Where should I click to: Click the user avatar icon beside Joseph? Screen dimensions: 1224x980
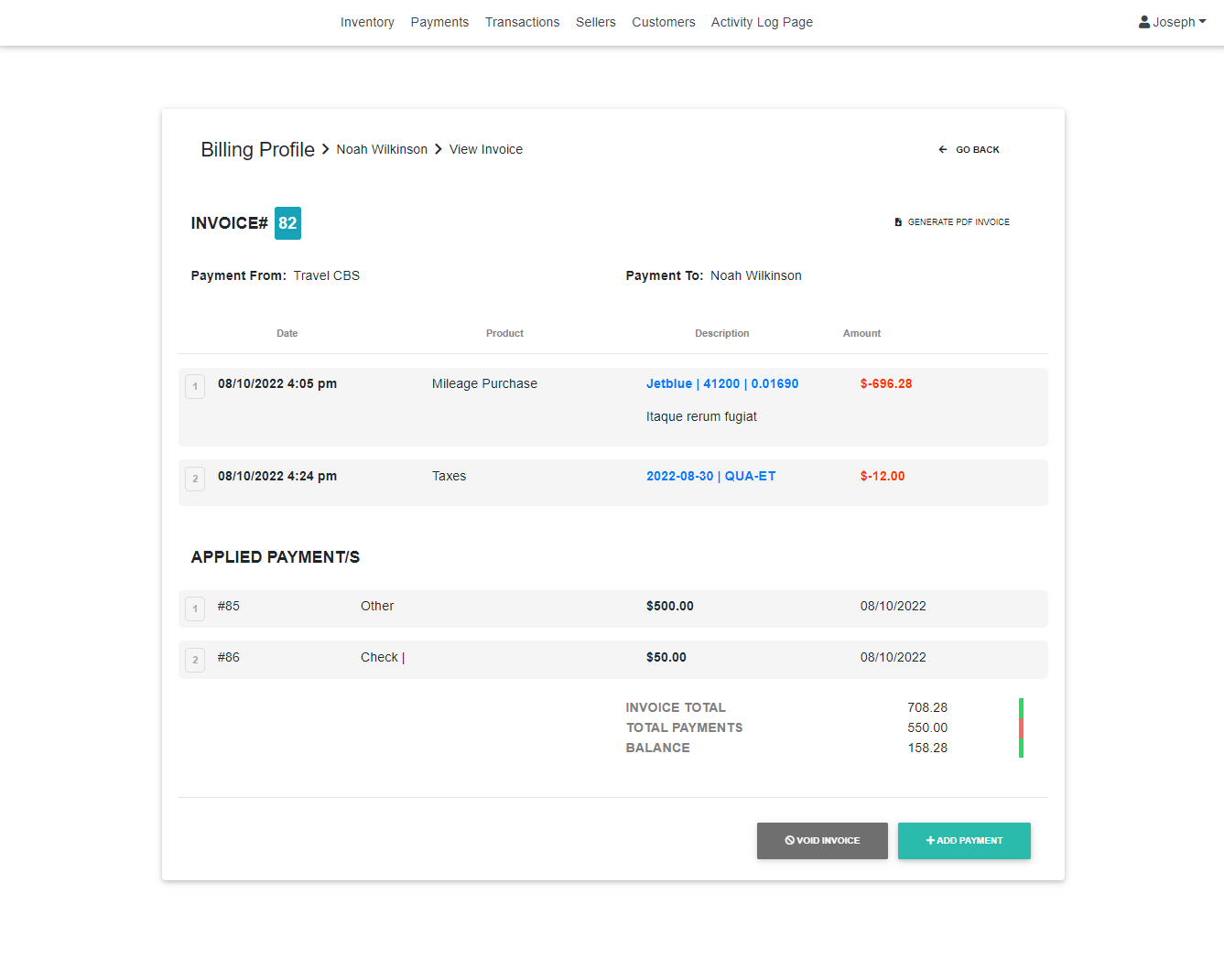1144,22
